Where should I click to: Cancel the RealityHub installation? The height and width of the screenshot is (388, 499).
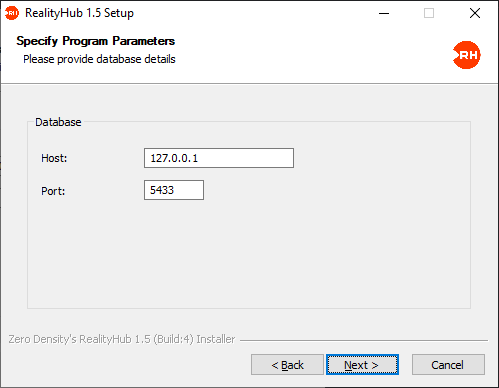448,365
